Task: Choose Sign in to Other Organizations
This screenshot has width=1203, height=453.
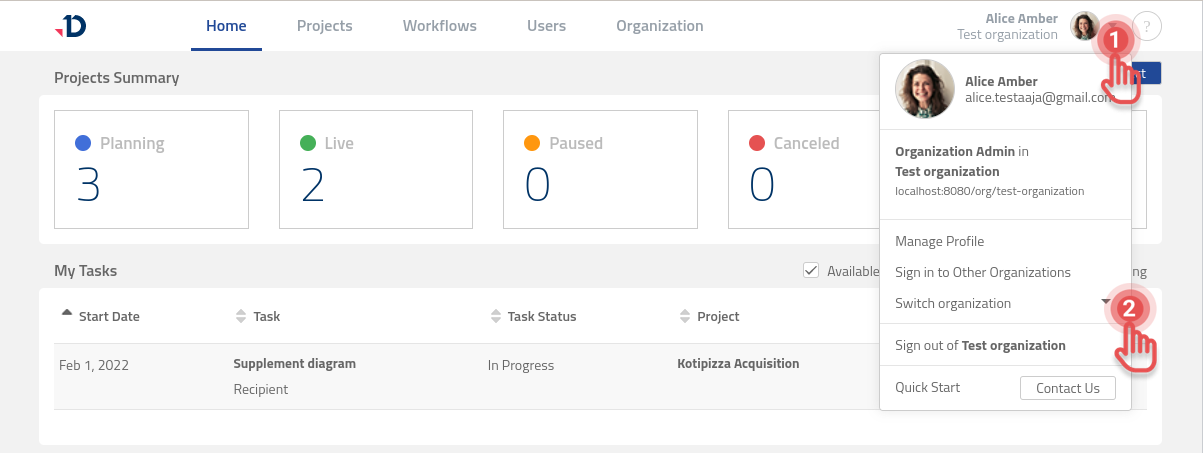Action: [x=982, y=272]
